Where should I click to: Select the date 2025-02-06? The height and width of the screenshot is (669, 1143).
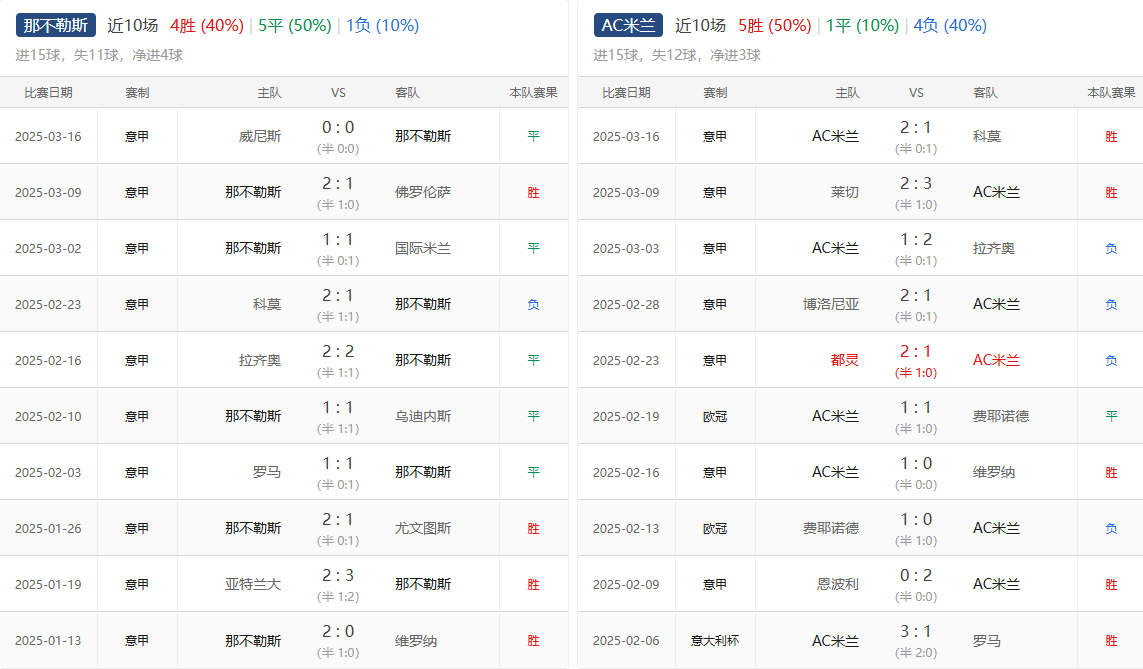[626, 641]
